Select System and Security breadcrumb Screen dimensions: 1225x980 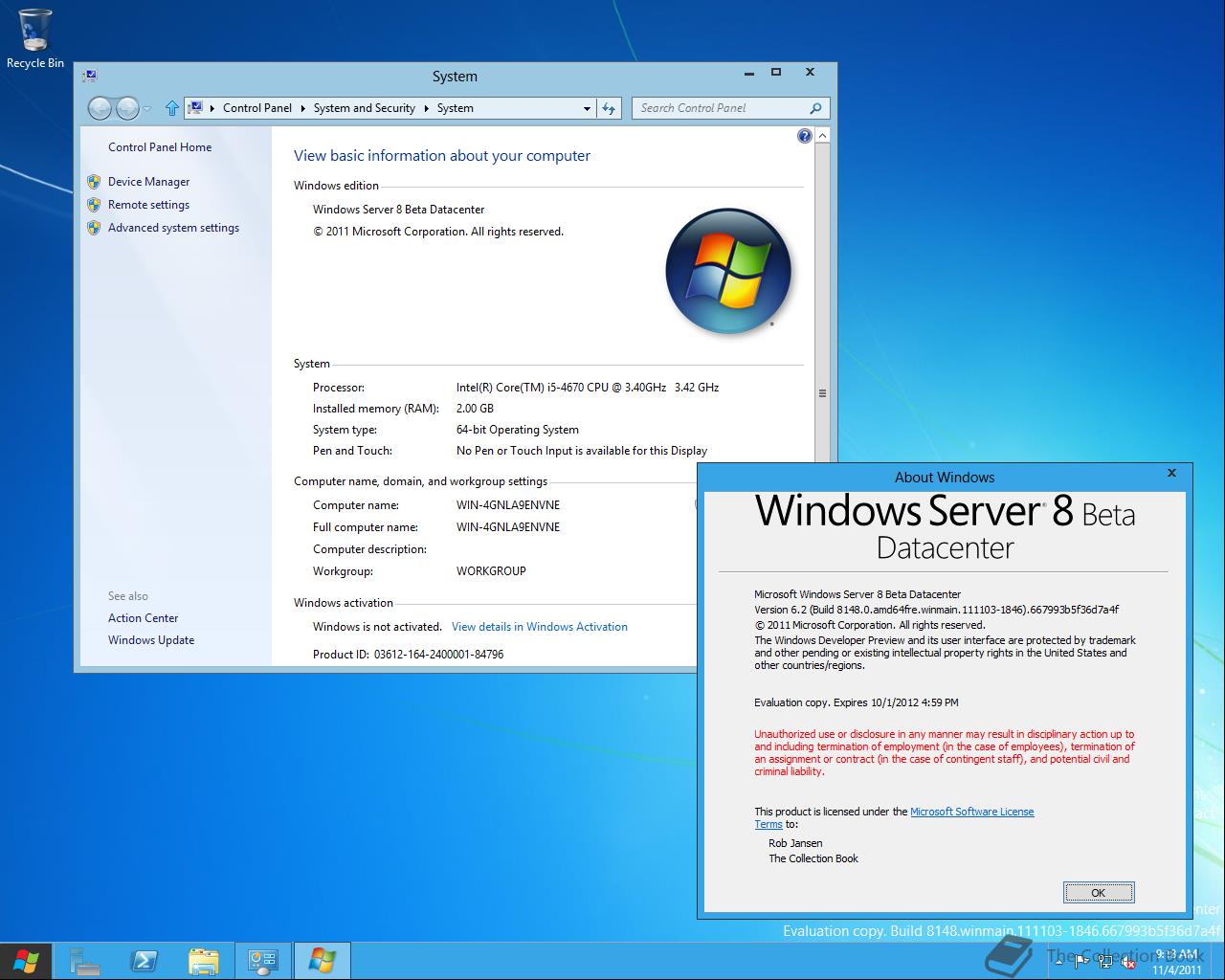pos(364,108)
